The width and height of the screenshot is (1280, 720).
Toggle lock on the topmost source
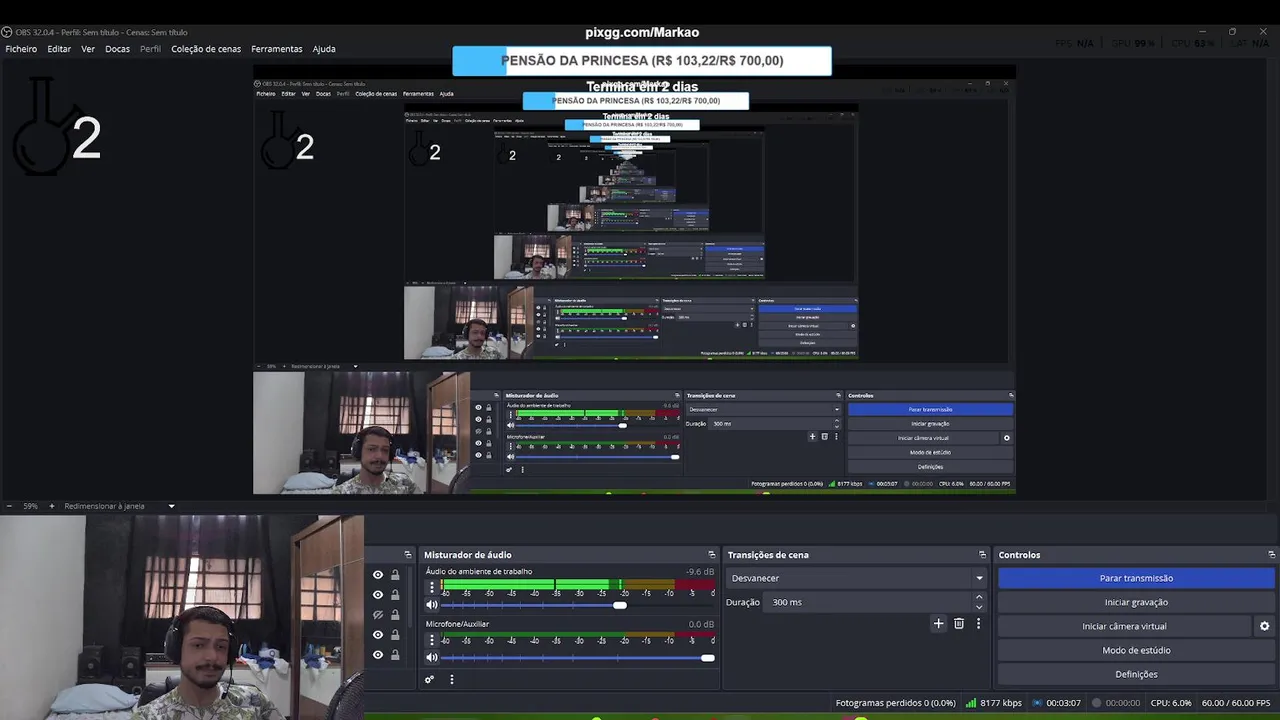coord(395,575)
